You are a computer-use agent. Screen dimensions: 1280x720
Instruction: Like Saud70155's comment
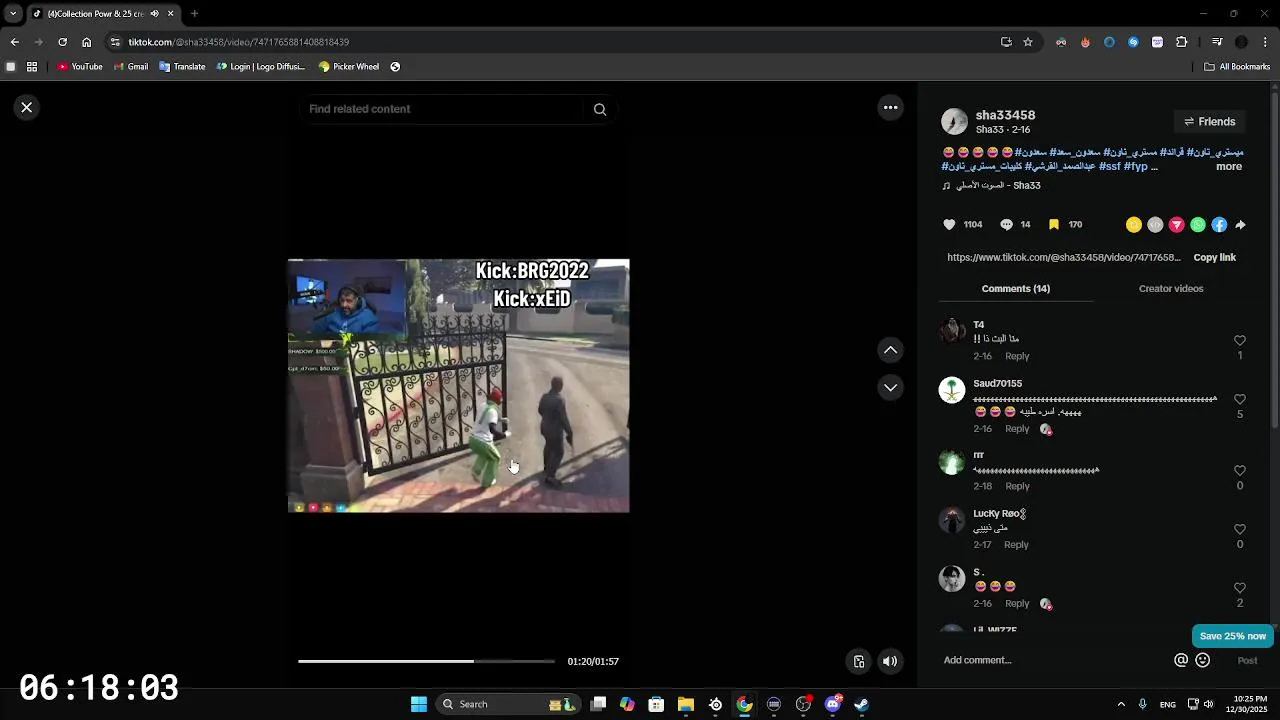pyautogui.click(x=1240, y=400)
